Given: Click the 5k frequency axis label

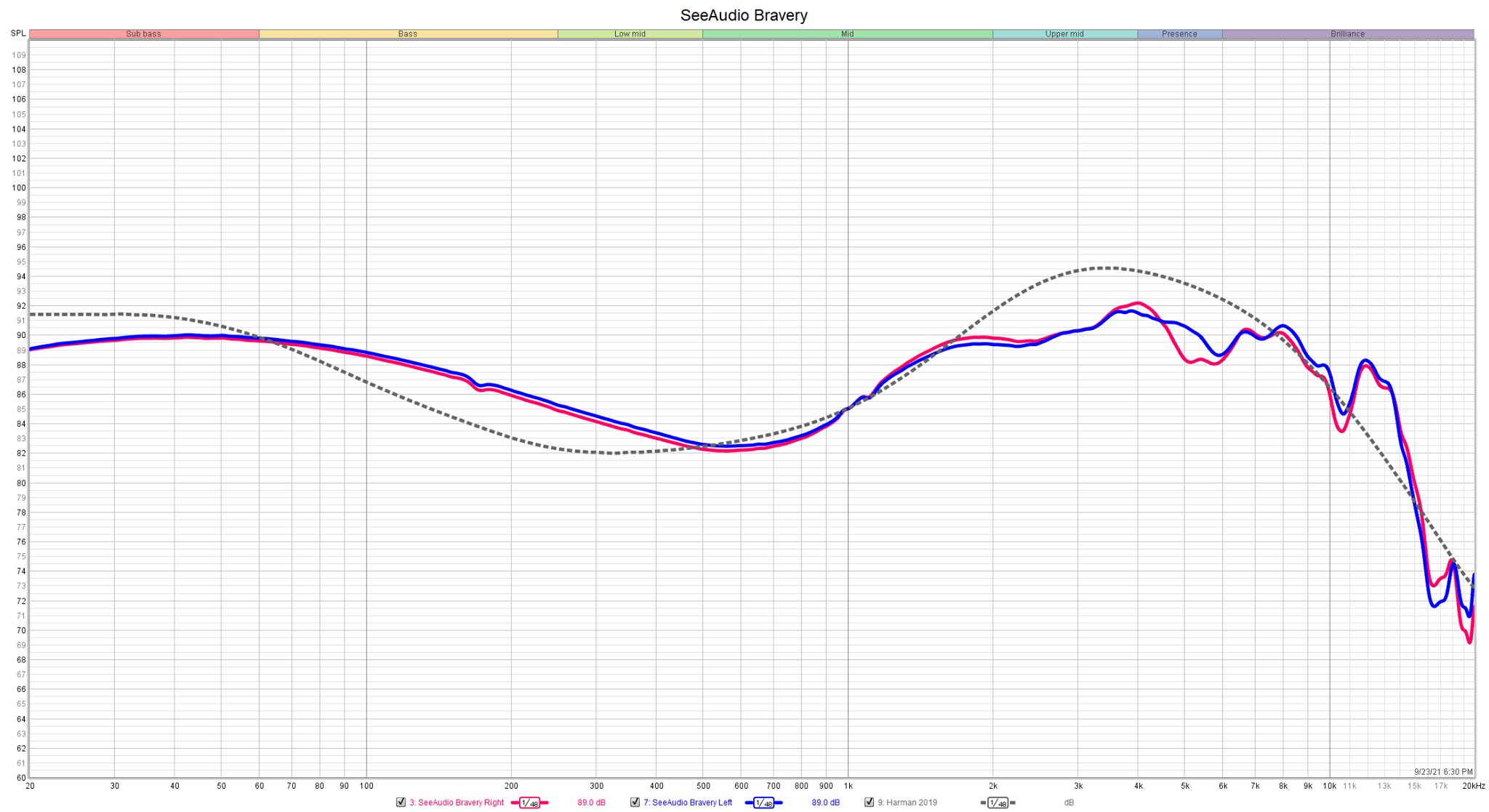Looking at the screenshot, I should pyautogui.click(x=1185, y=786).
